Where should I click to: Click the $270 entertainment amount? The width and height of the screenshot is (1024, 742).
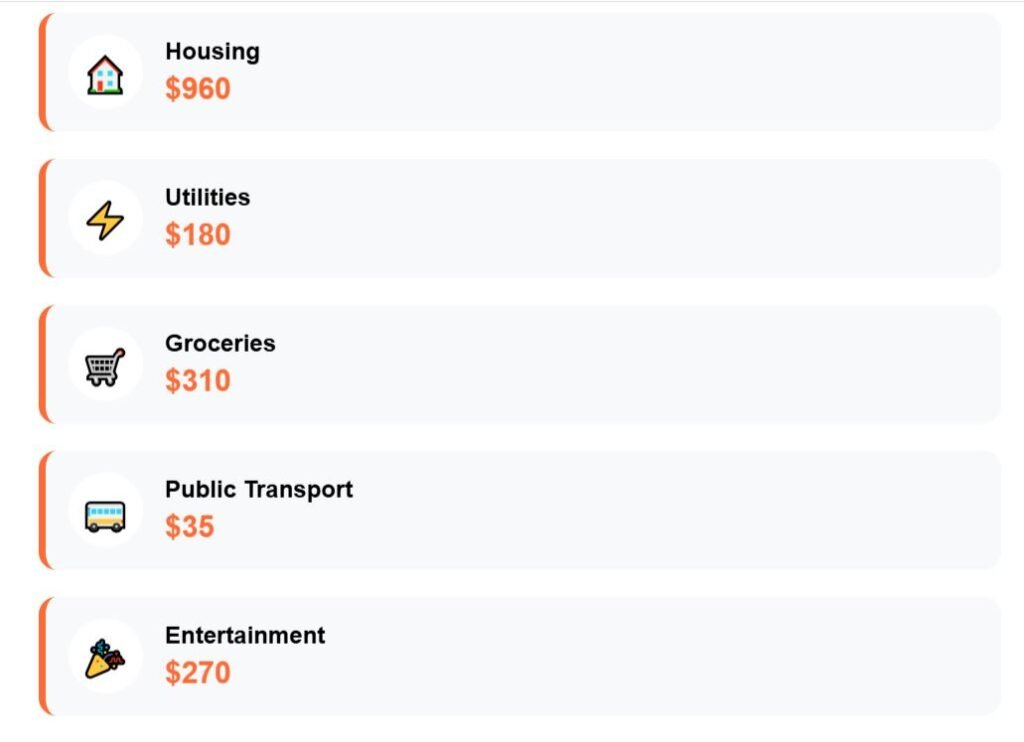198,673
